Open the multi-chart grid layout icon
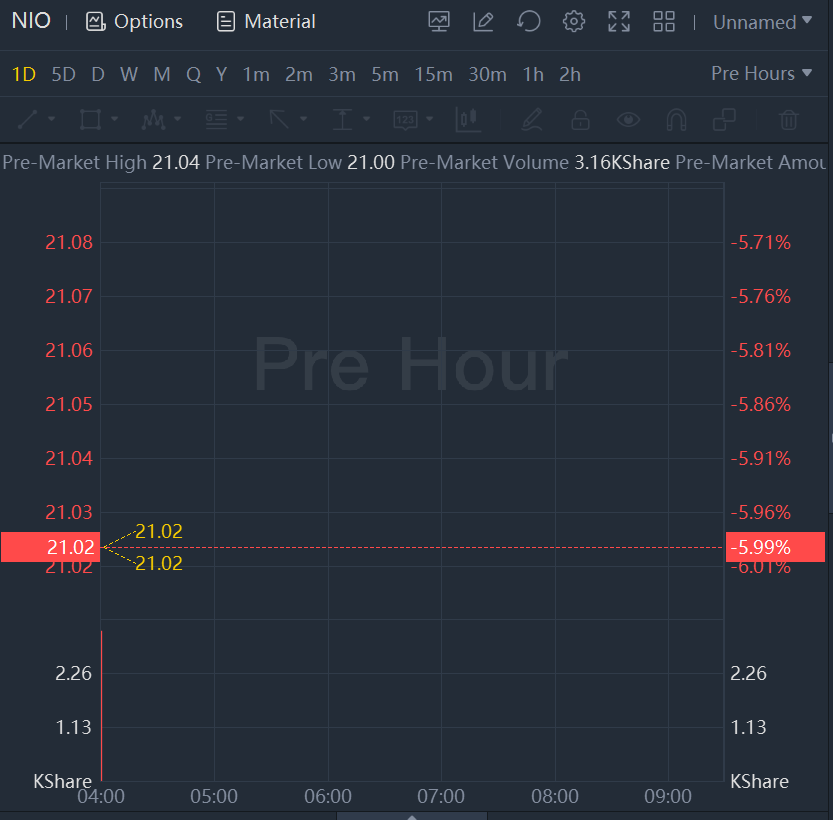This screenshot has width=833, height=820. coord(663,21)
